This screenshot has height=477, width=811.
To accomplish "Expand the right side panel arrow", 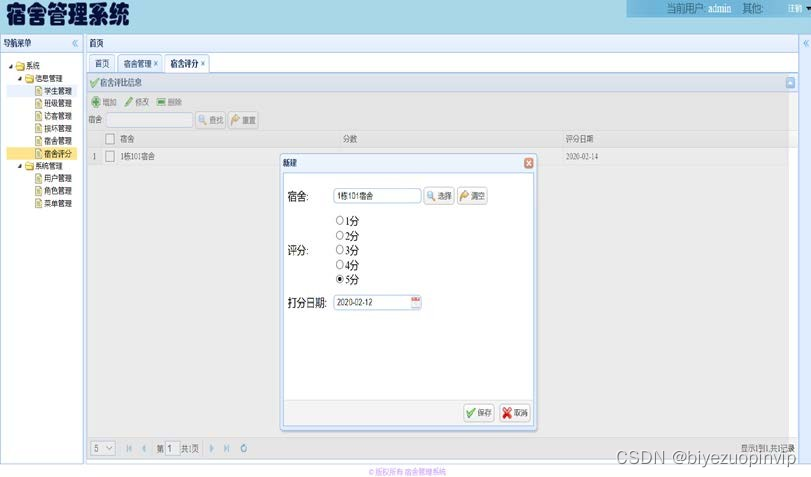I will click(x=805, y=43).
